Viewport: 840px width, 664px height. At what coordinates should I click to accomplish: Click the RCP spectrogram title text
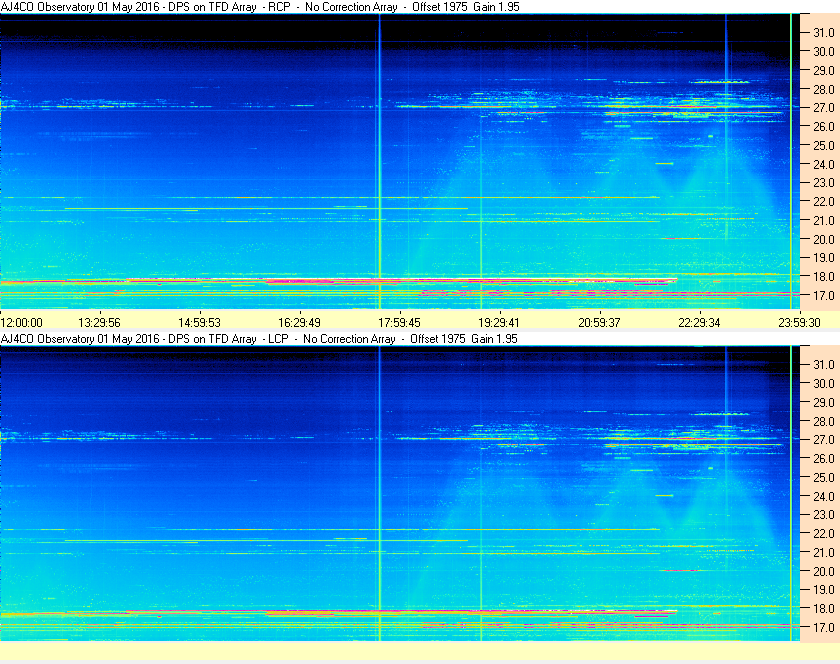tap(260, 7)
